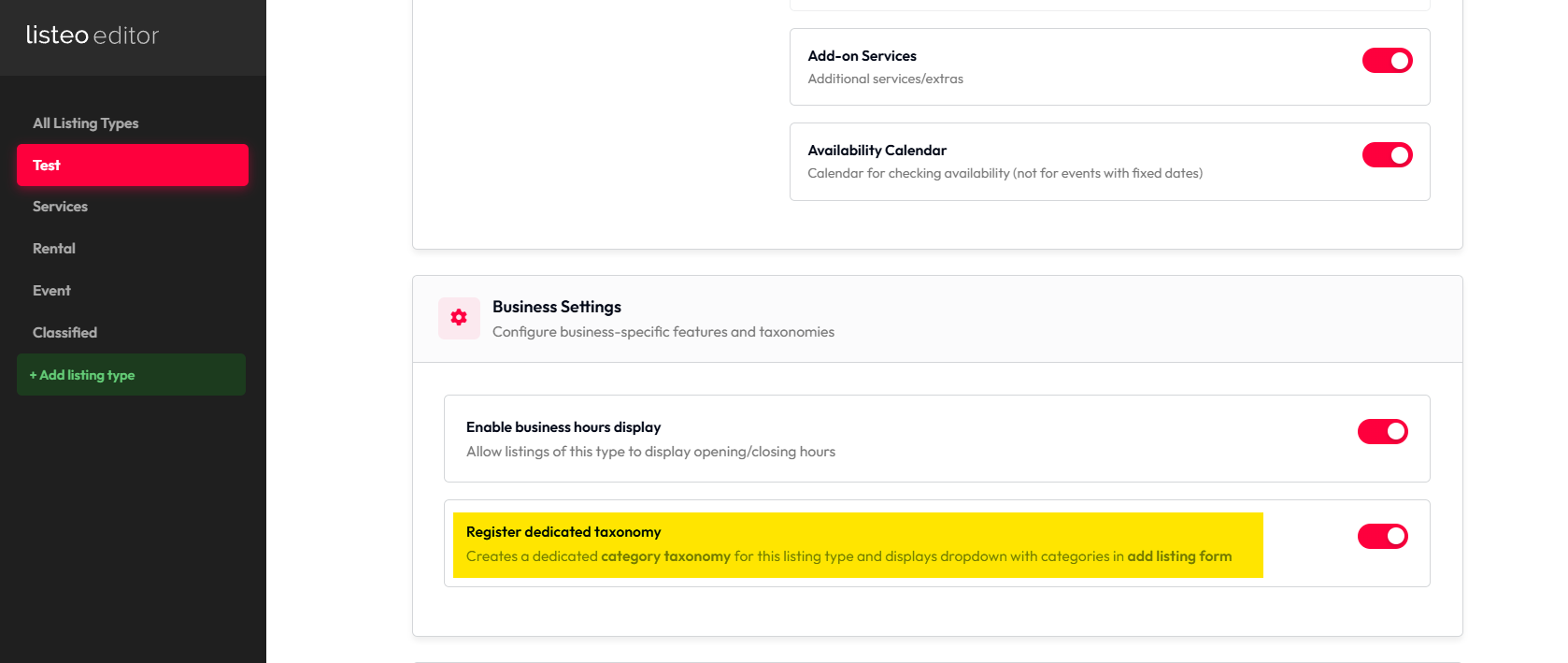Switch off Register dedicated taxonomy
1568x663 pixels.
coord(1382,537)
